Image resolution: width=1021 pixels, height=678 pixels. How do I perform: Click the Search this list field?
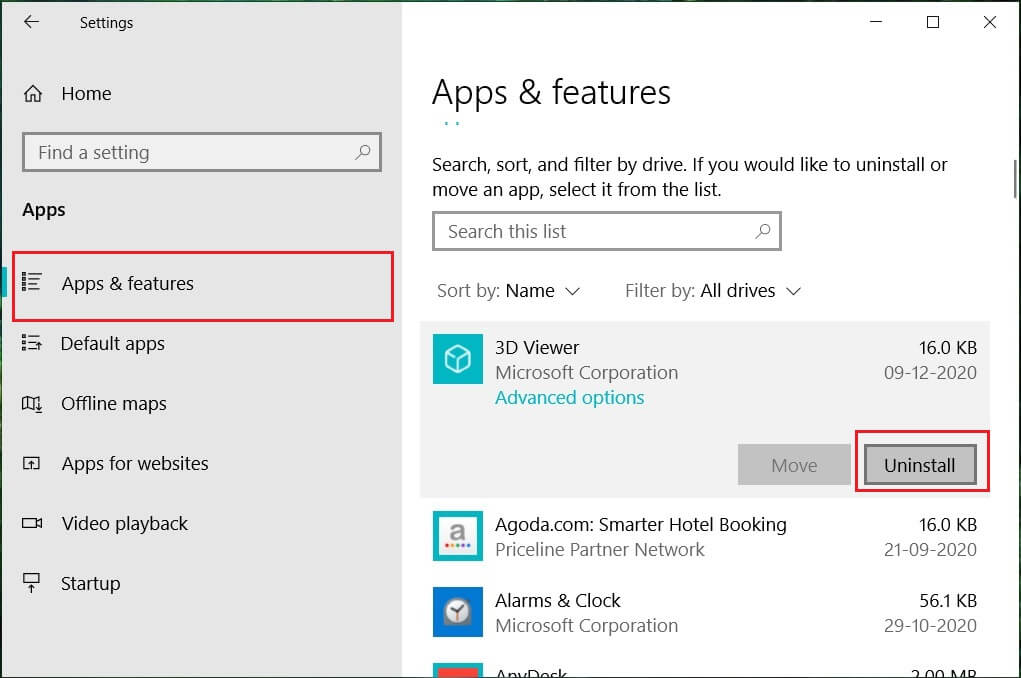pyautogui.click(x=595, y=232)
